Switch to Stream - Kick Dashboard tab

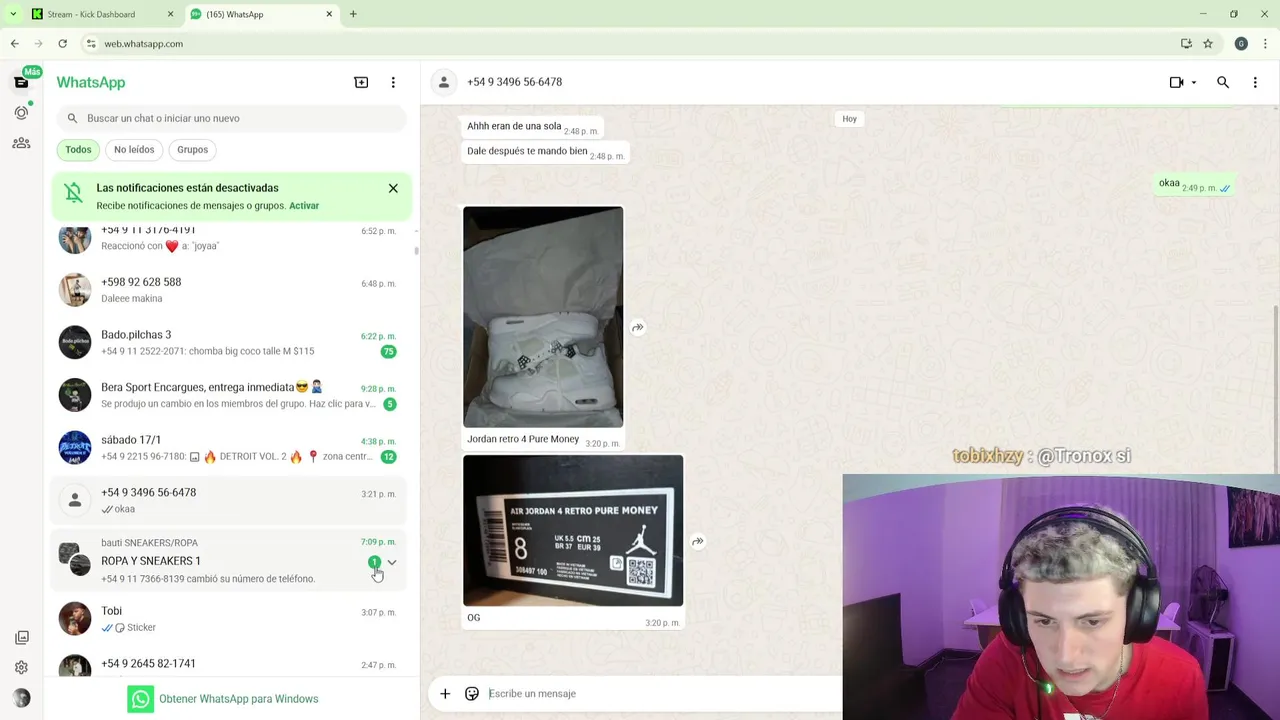click(x=100, y=14)
